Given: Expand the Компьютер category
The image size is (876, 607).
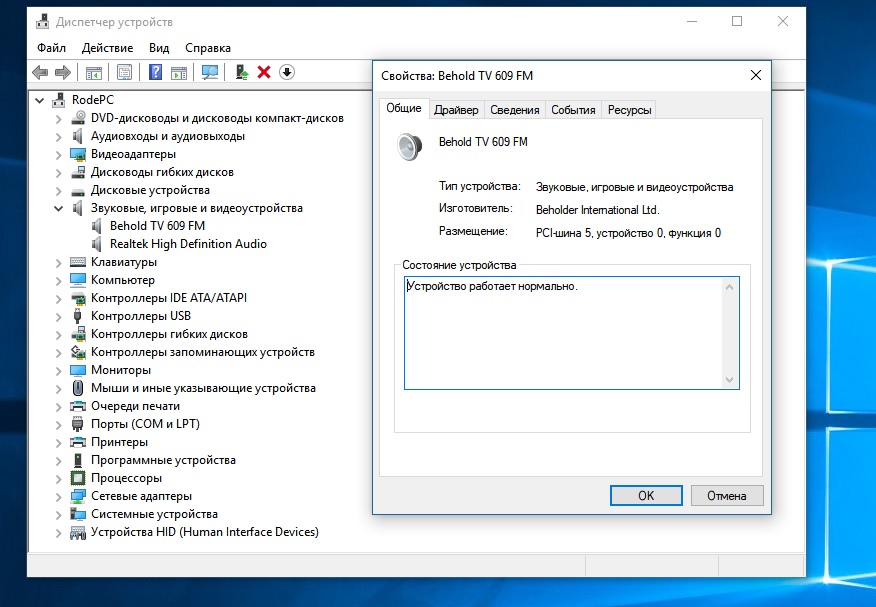Looking at the screenshot, I should click(59, 280).
